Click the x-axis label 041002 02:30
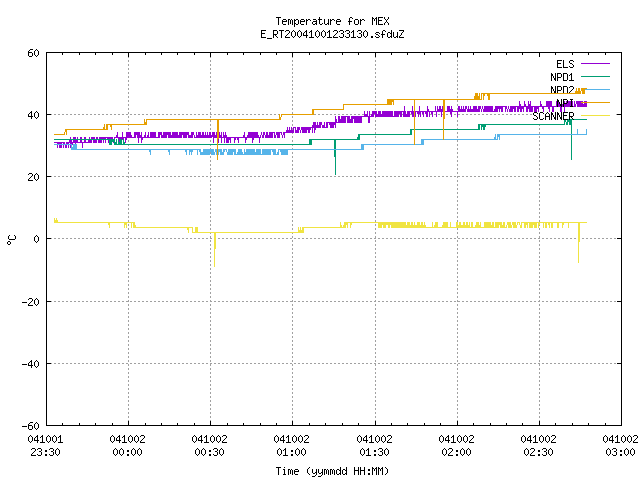Viewport: 640px width, 480px height. (538, 446)
